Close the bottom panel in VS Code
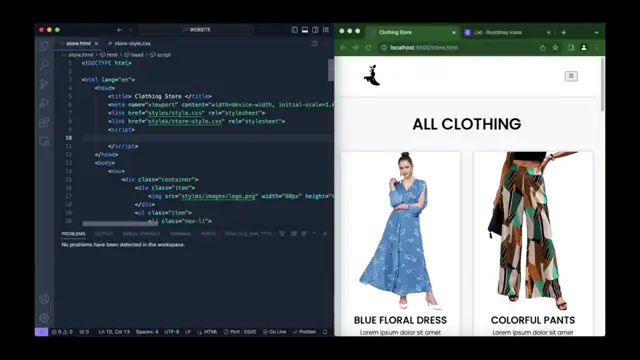640x360 pixels. (x=325, y=234)
